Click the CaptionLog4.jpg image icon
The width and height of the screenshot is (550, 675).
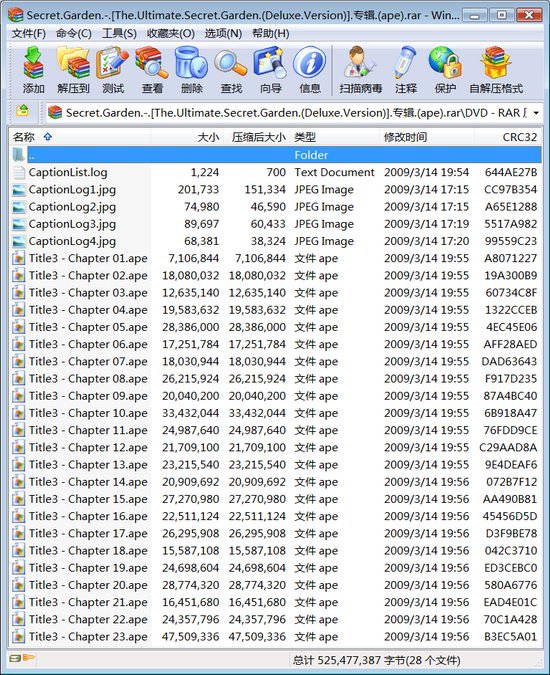click(x=19, y=241)
